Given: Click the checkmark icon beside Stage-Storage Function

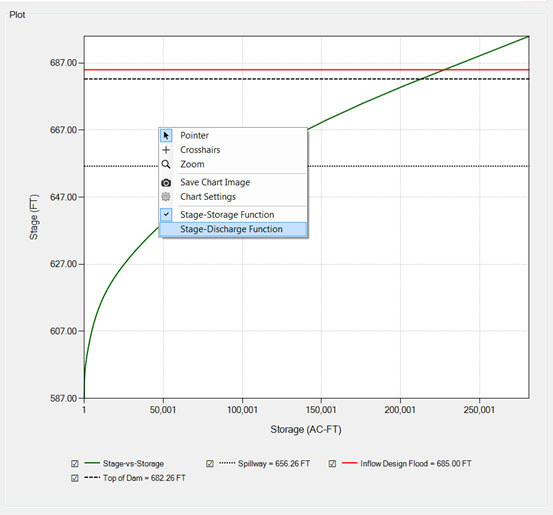Looking at the screenshot, I should click(166, 214).
